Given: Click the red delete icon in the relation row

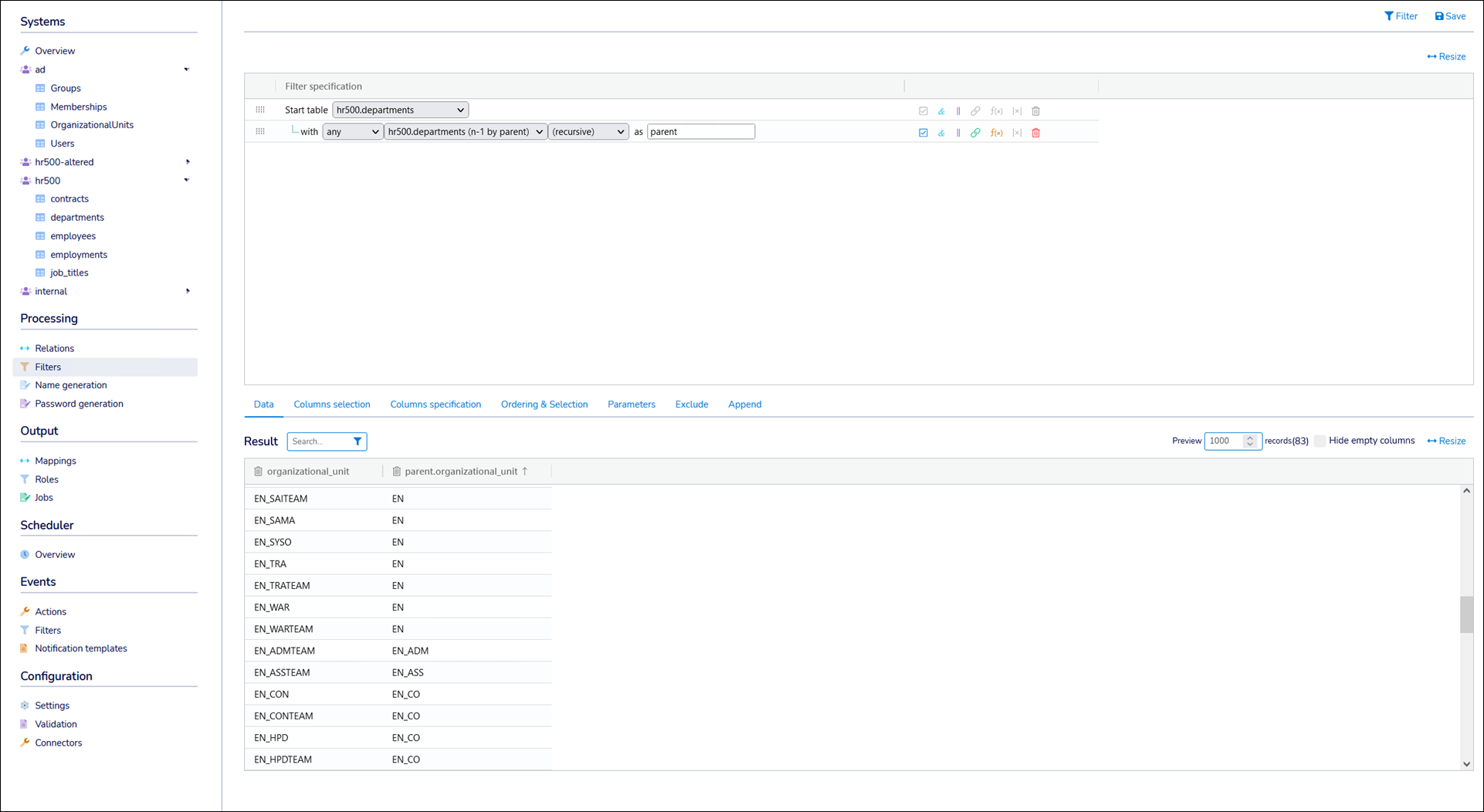Looking at the screenshot, I should pos(1036,133).
